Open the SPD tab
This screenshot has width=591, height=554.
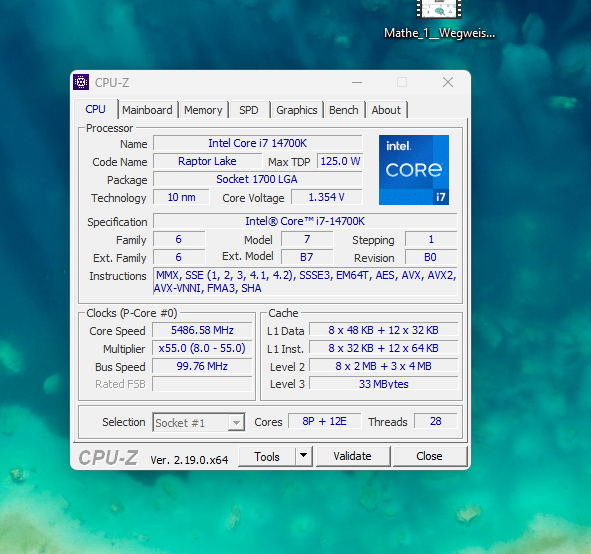coord(249,110)
